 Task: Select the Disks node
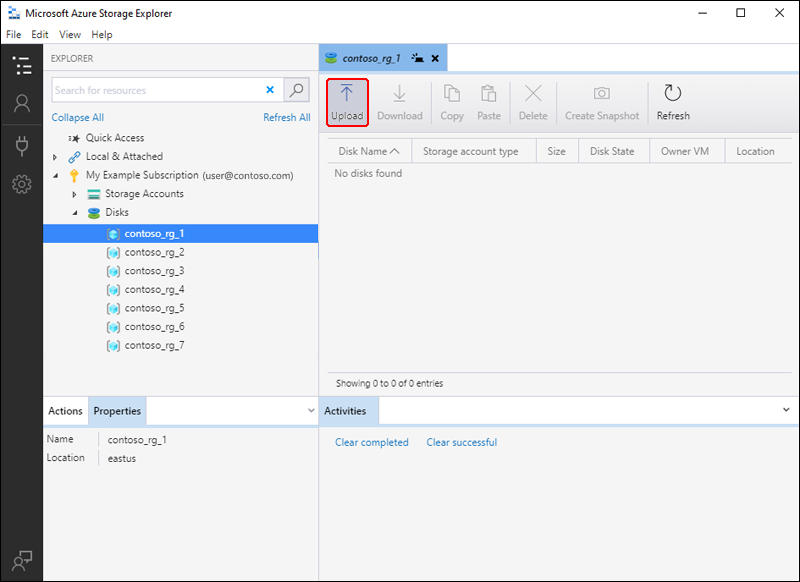point(117,212)
